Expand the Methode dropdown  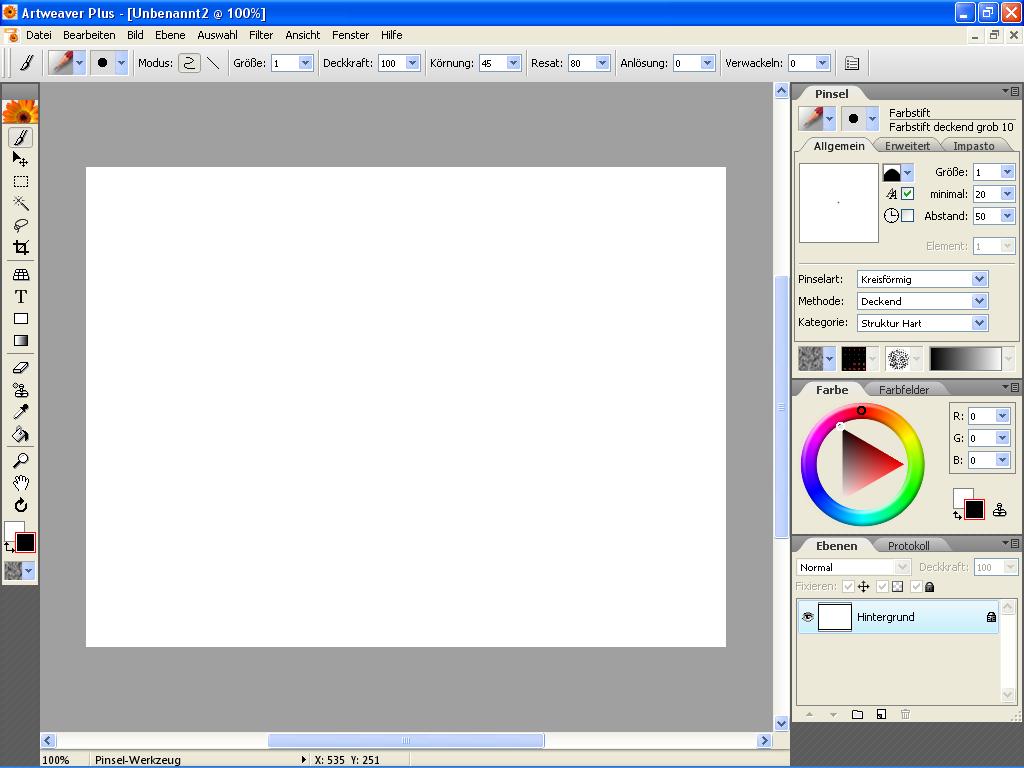click(x=979, y=301)
